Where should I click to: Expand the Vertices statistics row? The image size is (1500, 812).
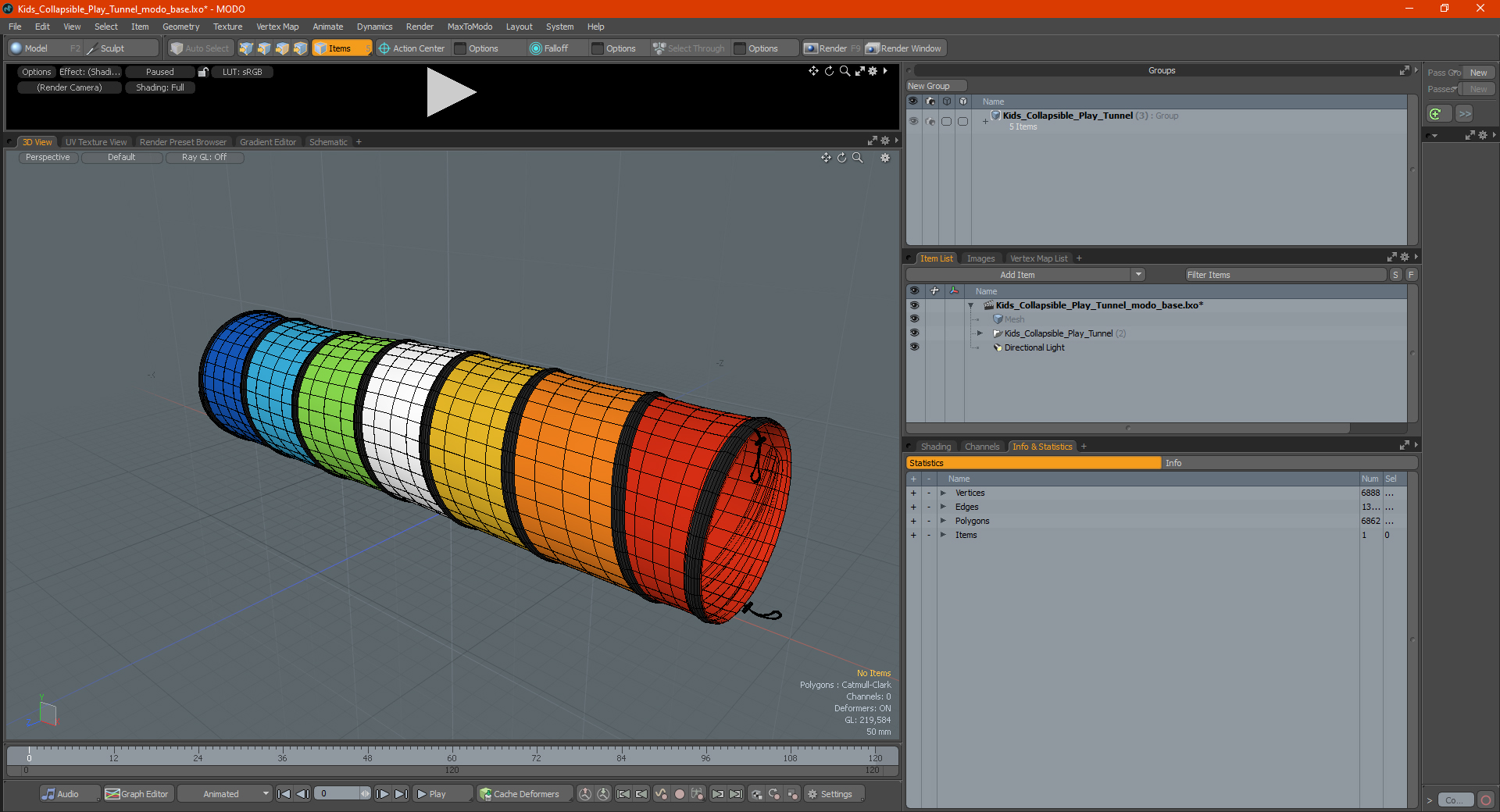943,493
